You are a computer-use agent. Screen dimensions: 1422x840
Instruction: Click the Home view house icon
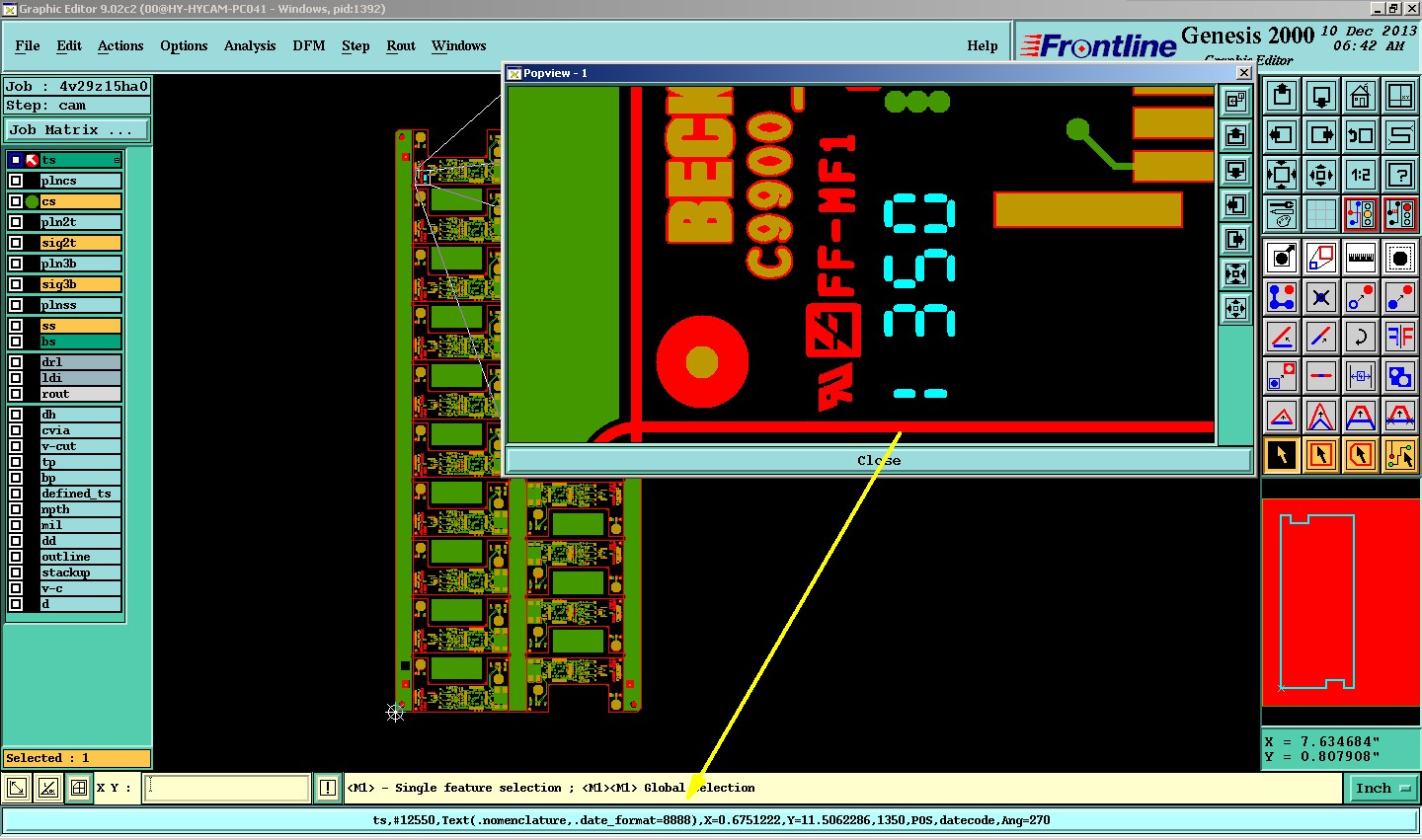tap(1361, 96)
